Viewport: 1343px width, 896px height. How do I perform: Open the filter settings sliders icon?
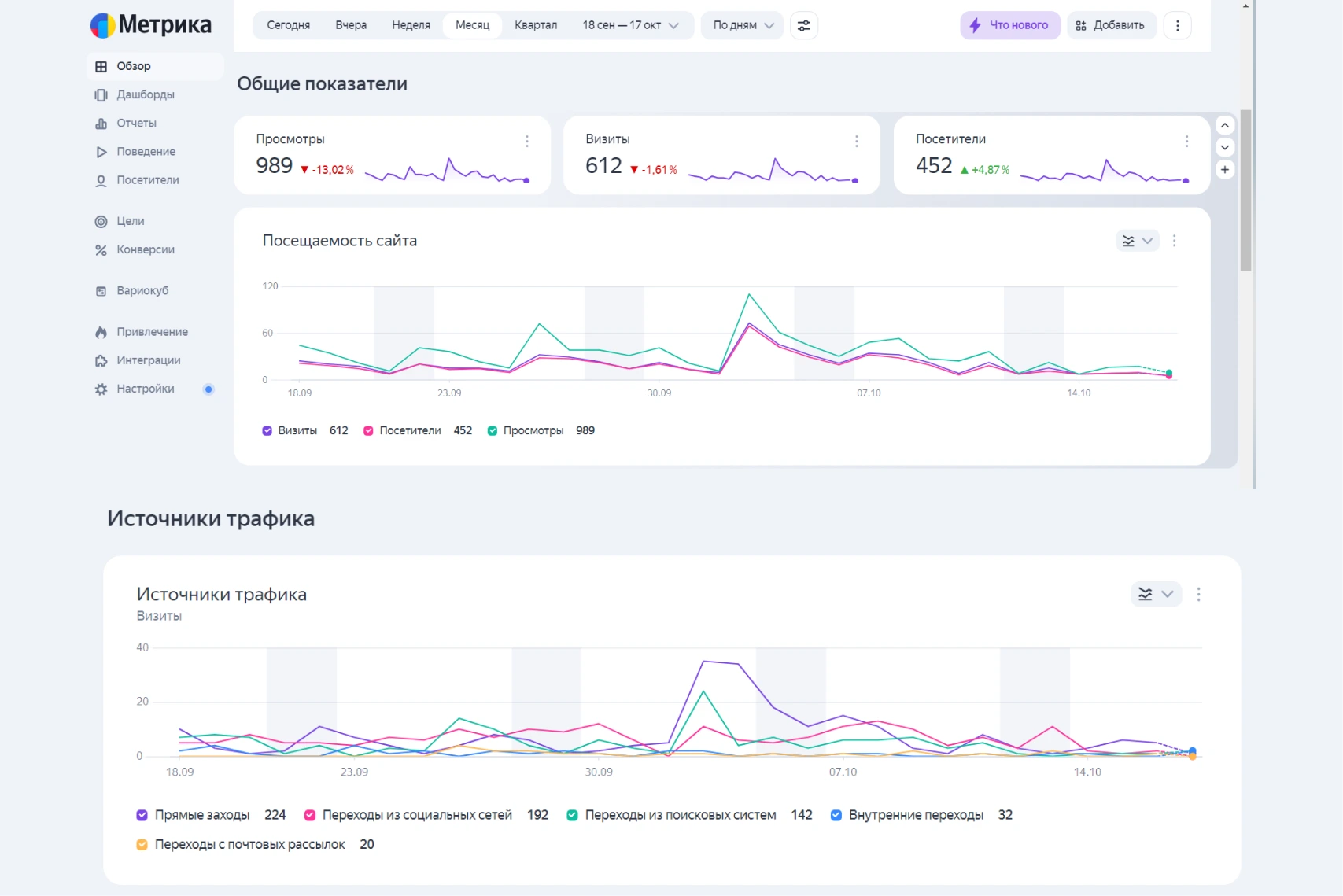803,25
